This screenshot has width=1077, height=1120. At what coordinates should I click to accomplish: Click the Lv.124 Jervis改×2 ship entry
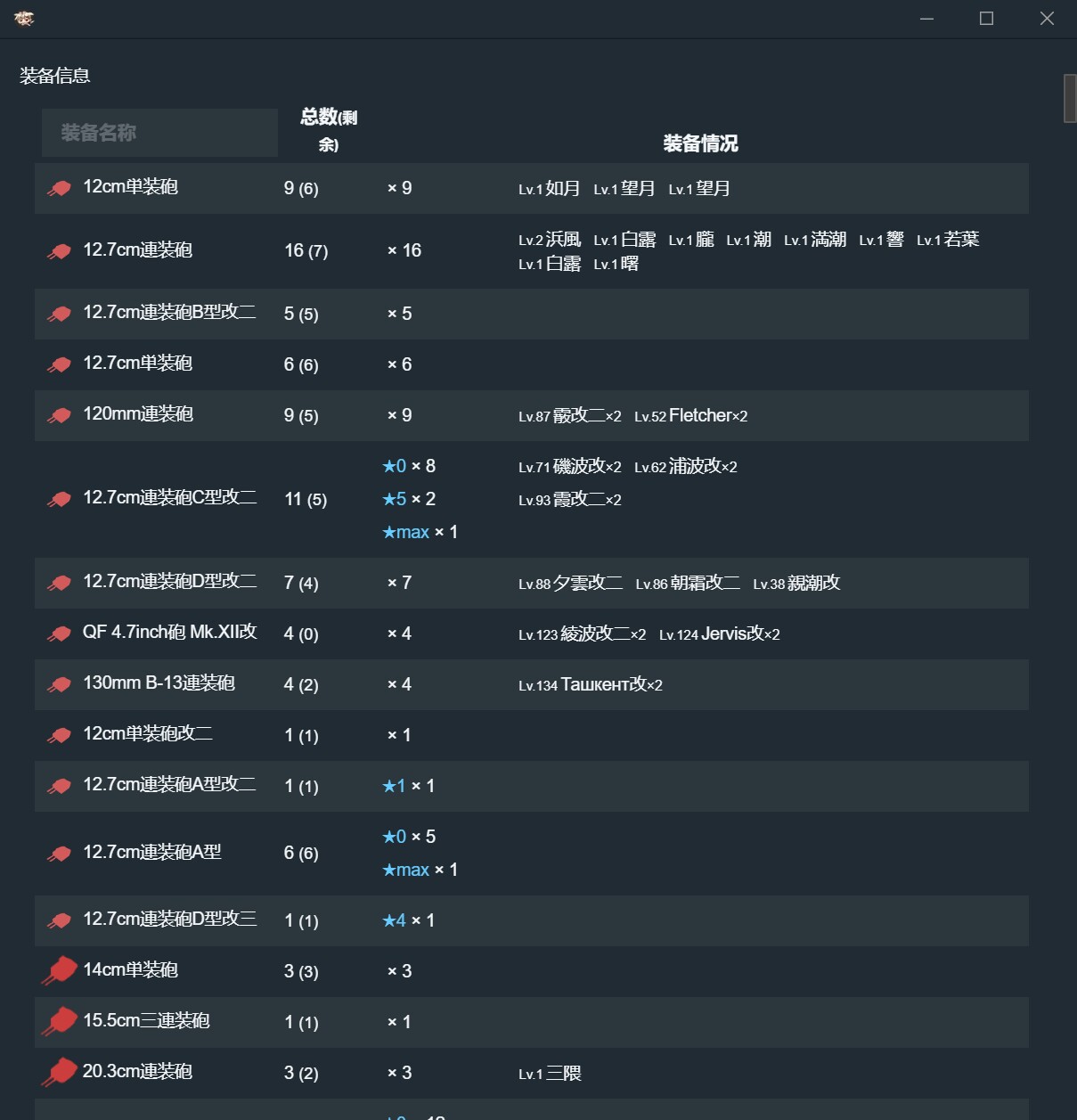[x=719, y=634]
